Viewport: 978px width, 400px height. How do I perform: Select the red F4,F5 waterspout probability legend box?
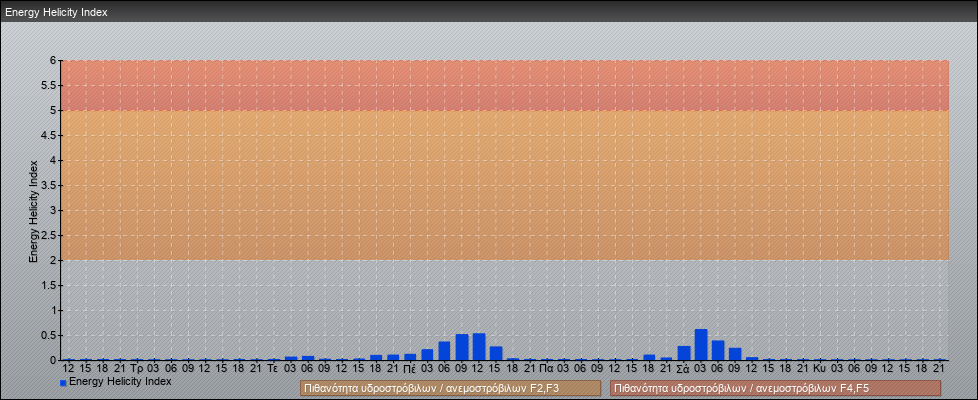tap(775, 388)
